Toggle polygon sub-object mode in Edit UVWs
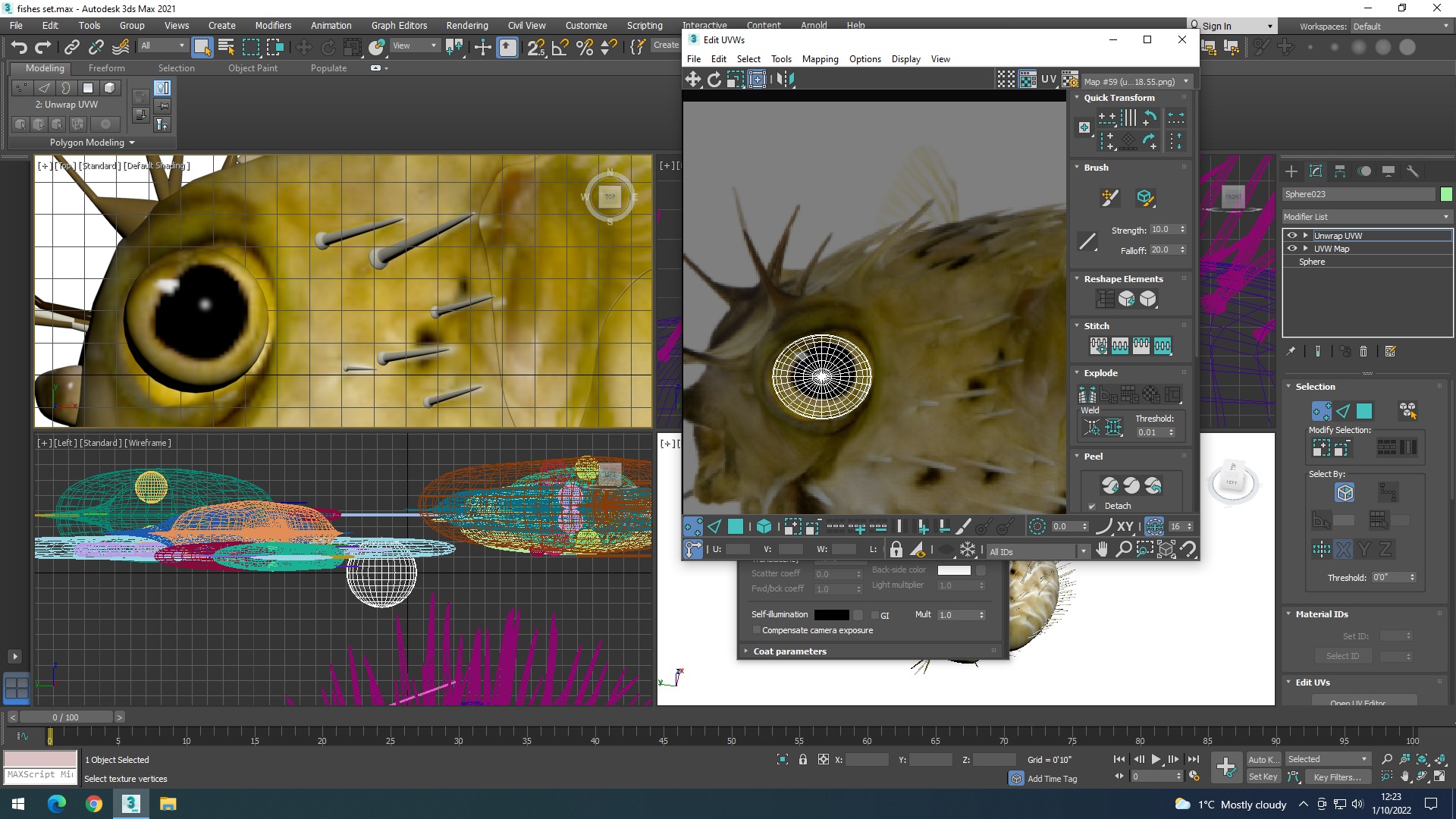Image resolution: width=1456 pixels, height=819 pixels. (736, 526)
